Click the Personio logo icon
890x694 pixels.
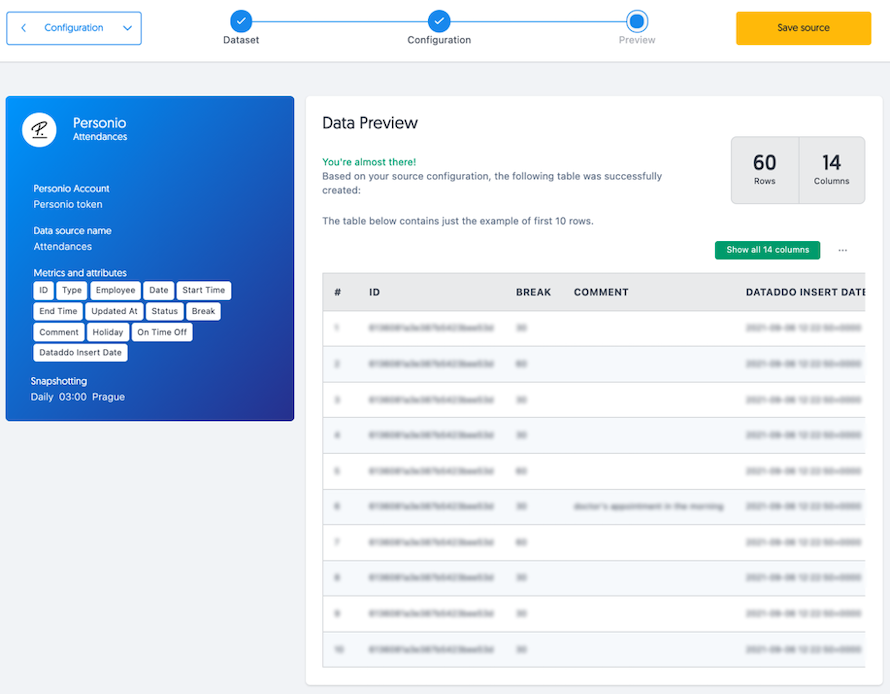(39, 130)
